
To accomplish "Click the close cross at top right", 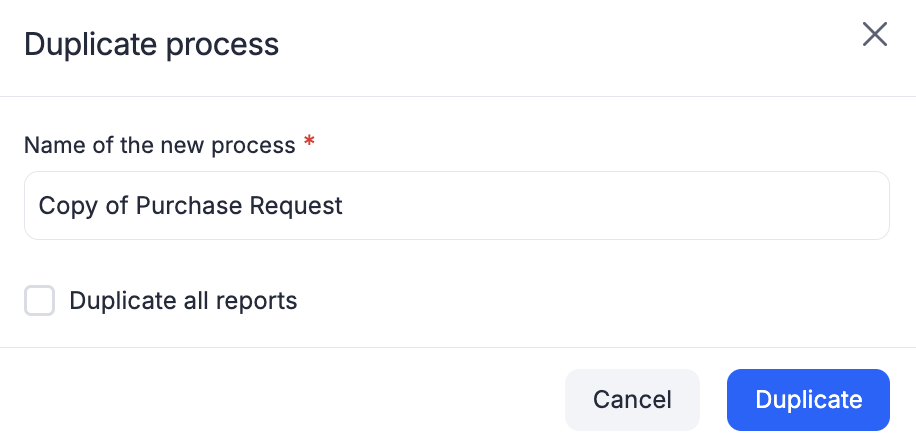I will 875,35.
